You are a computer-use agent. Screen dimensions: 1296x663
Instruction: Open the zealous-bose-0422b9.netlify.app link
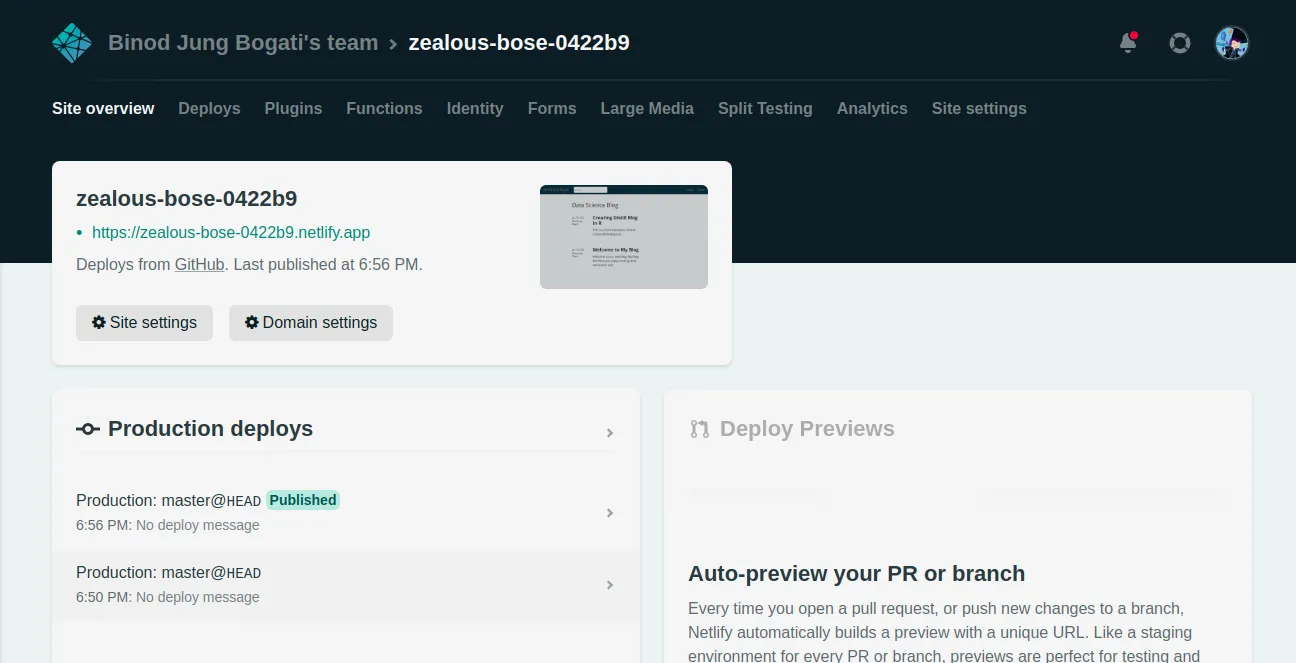(x=231, y=232)
